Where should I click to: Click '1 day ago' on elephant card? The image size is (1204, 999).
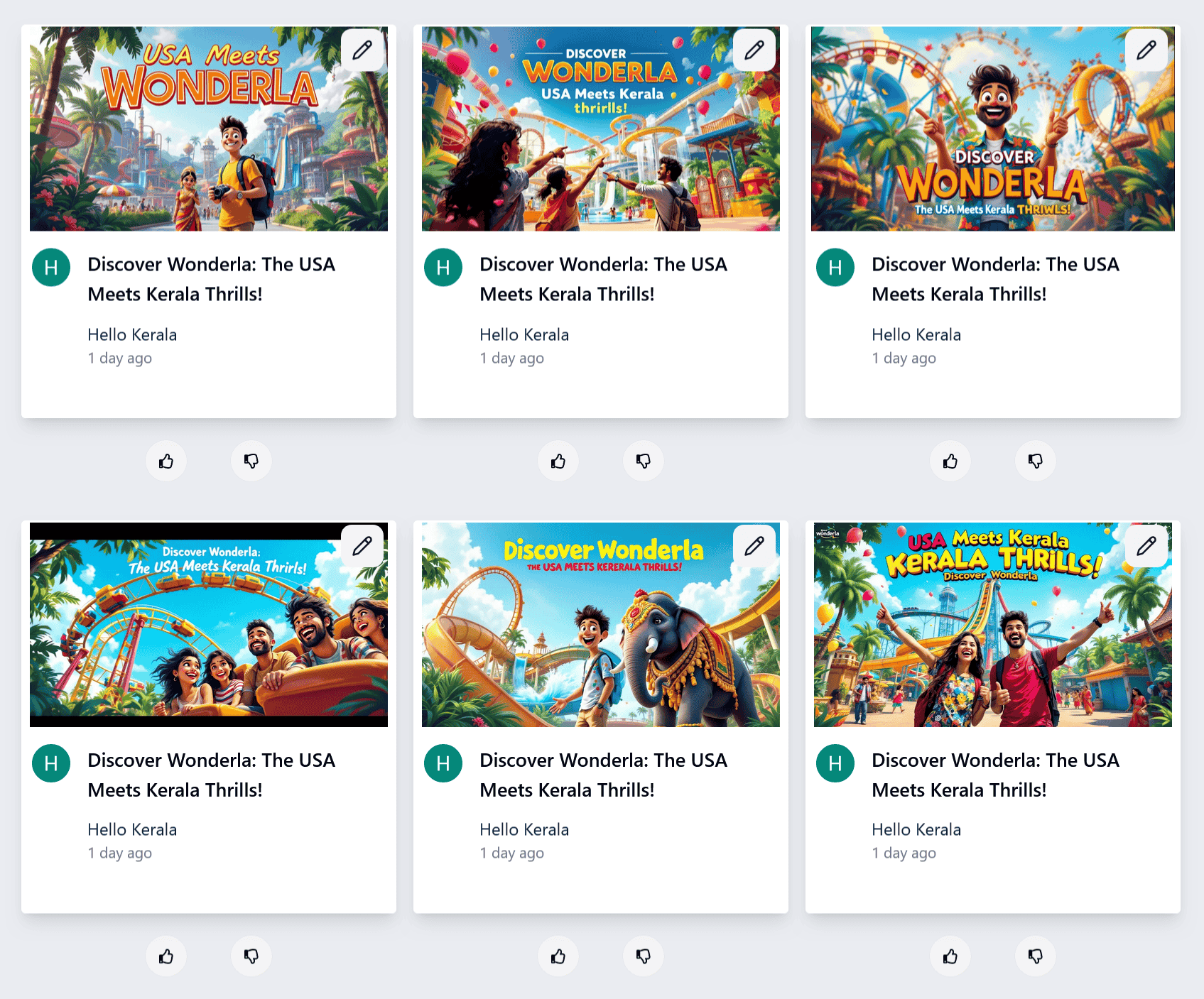point(512,853)
